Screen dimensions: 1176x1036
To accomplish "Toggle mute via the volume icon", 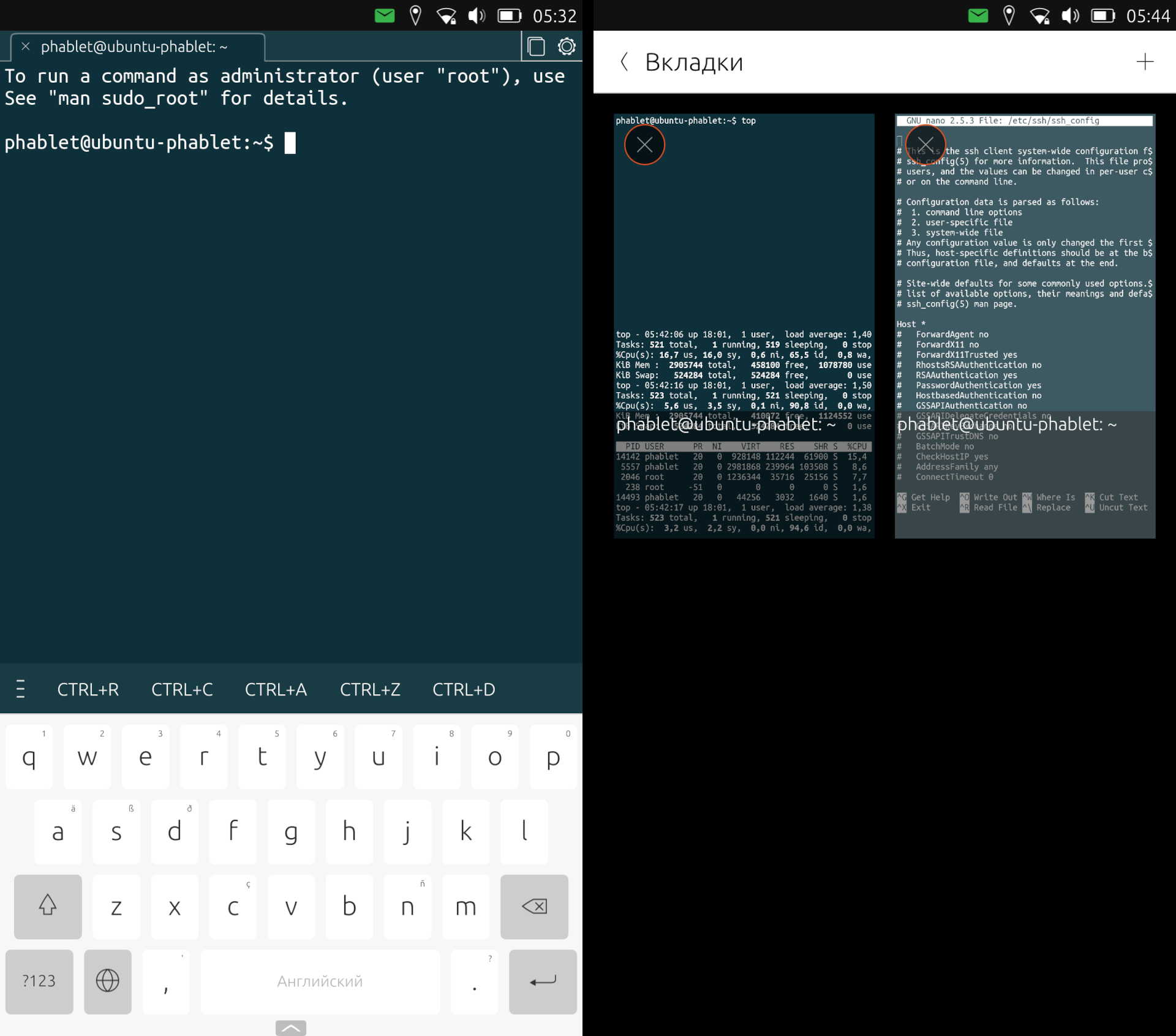I will tap(476, 15).
